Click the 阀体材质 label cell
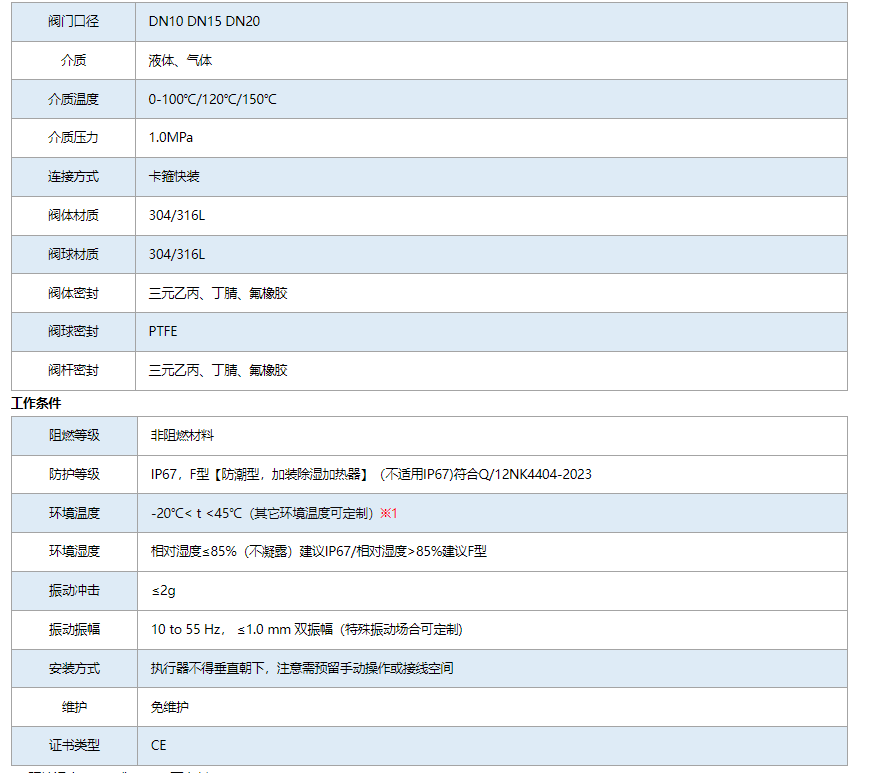This screenshot has height=773, width=890. pyautogui.click(x=74, y=215)
